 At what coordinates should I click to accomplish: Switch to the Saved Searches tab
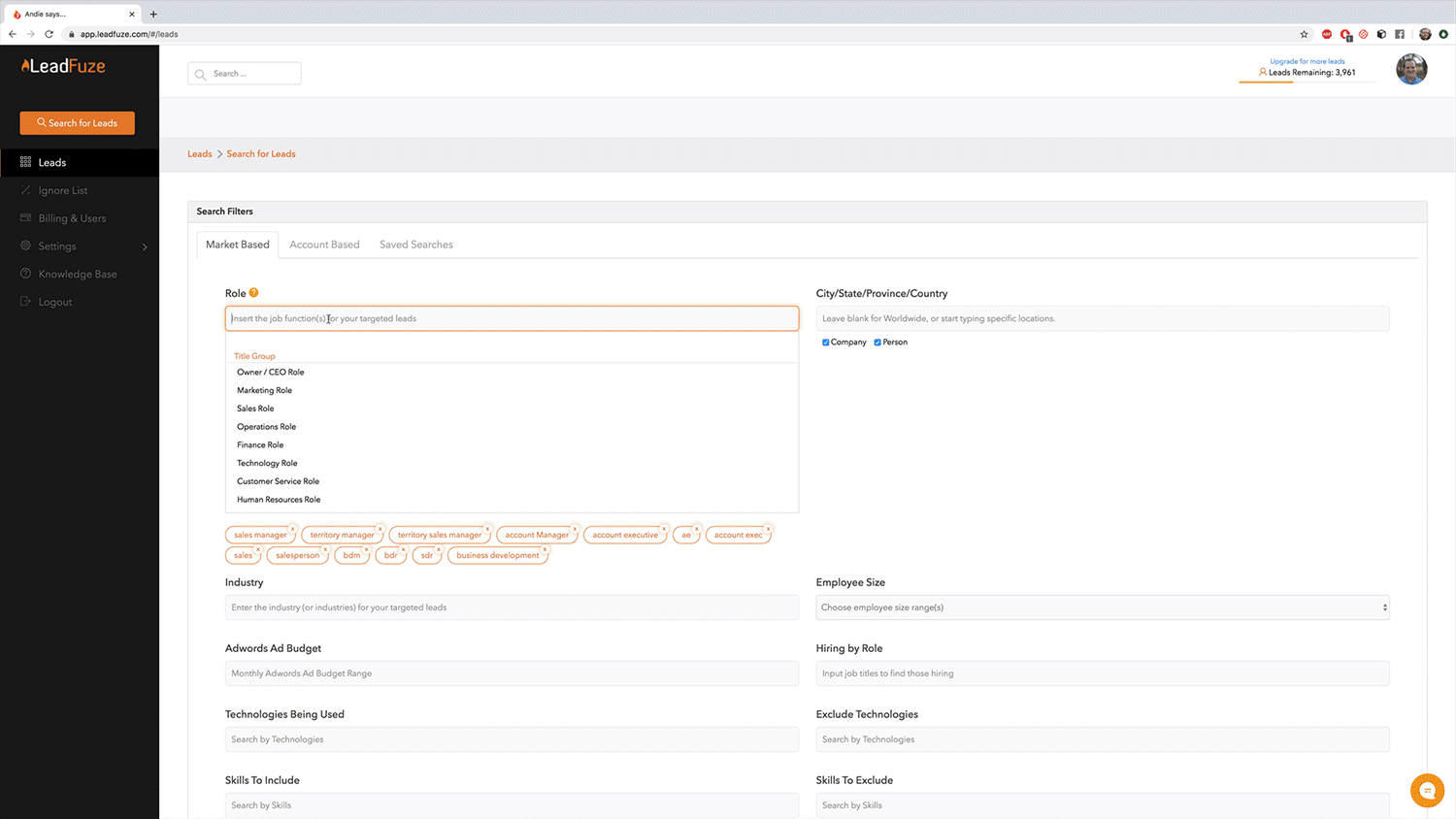(x=416, y=245)
